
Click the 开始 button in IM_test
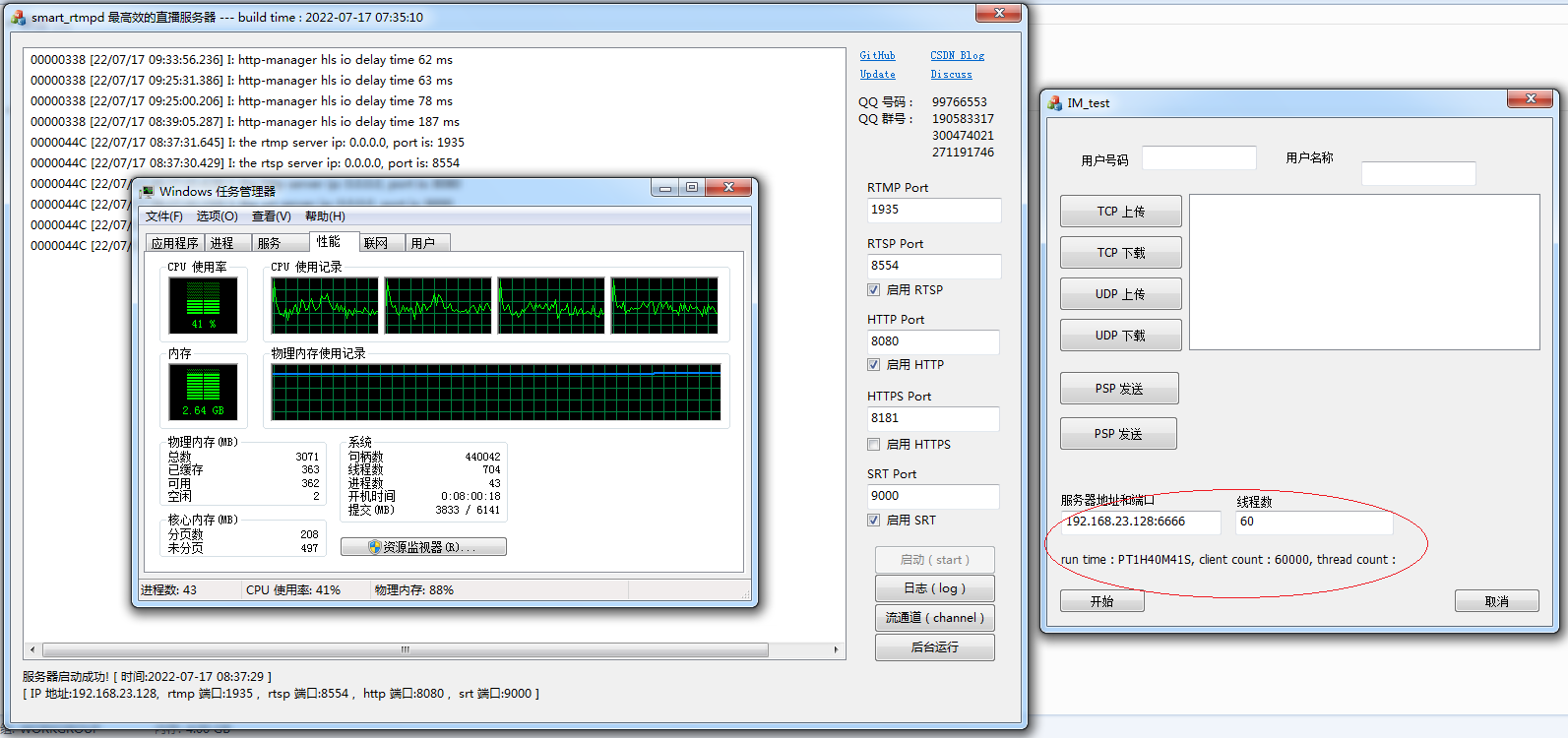pos(1102,601)
